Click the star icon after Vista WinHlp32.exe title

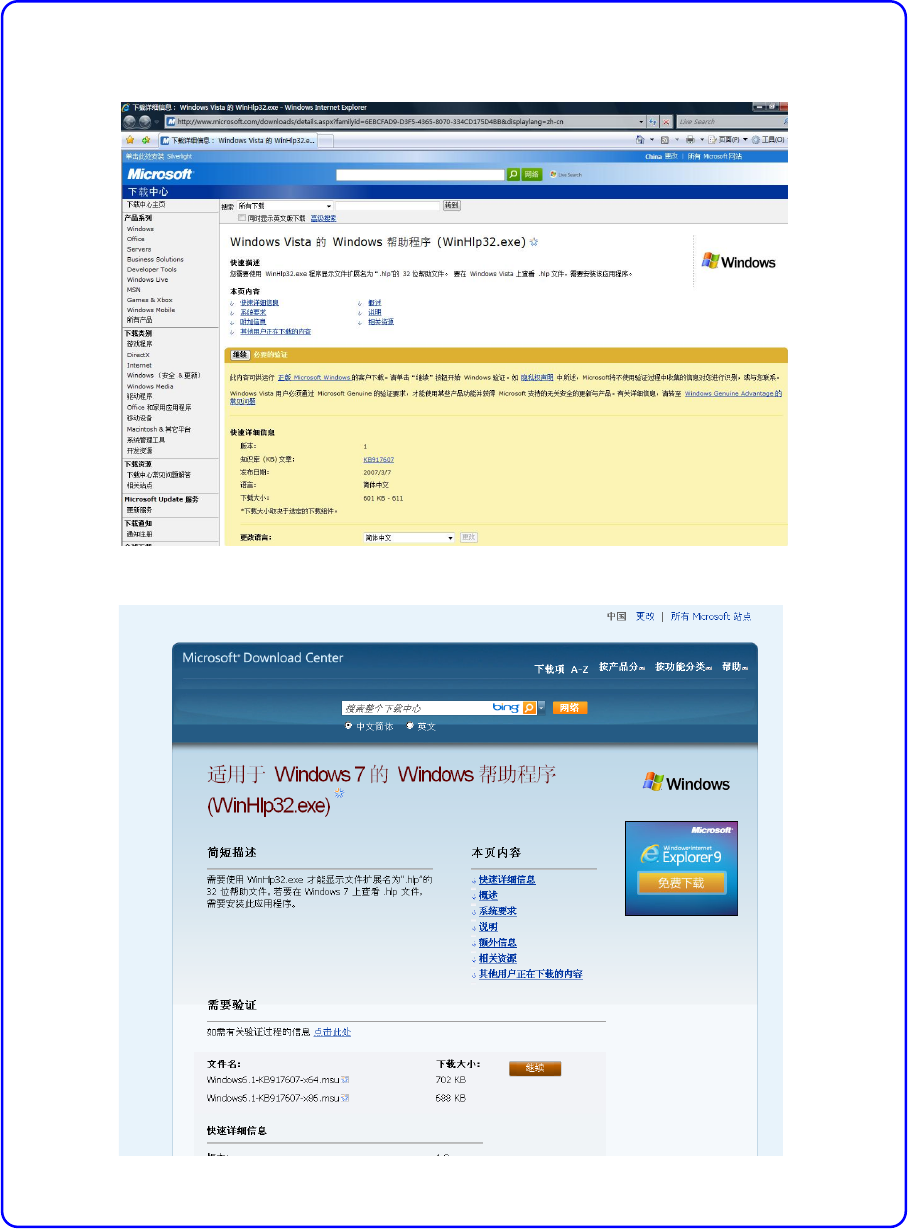pos(534,242)
